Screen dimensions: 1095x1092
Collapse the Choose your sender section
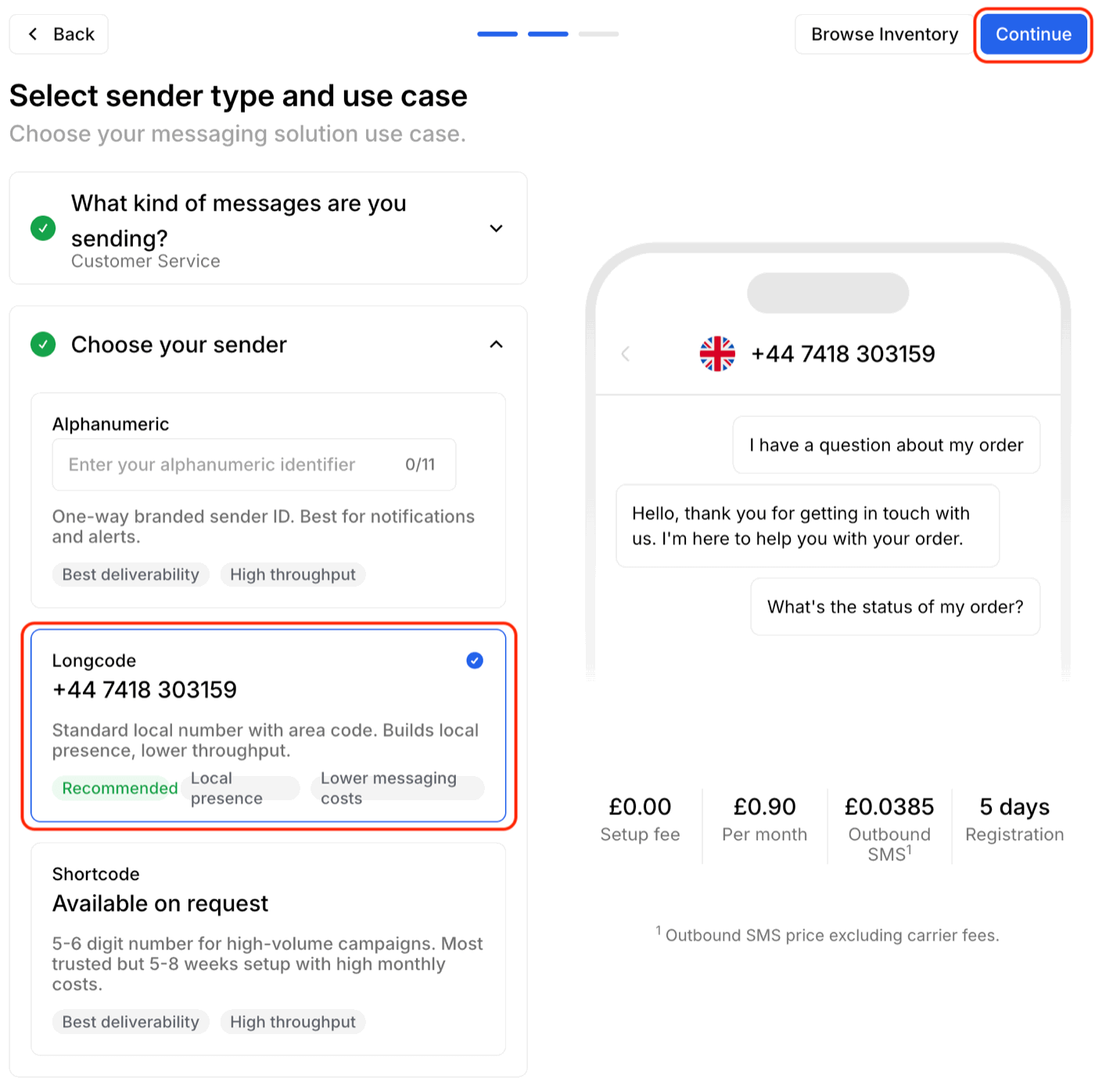[x=496, y=344]
